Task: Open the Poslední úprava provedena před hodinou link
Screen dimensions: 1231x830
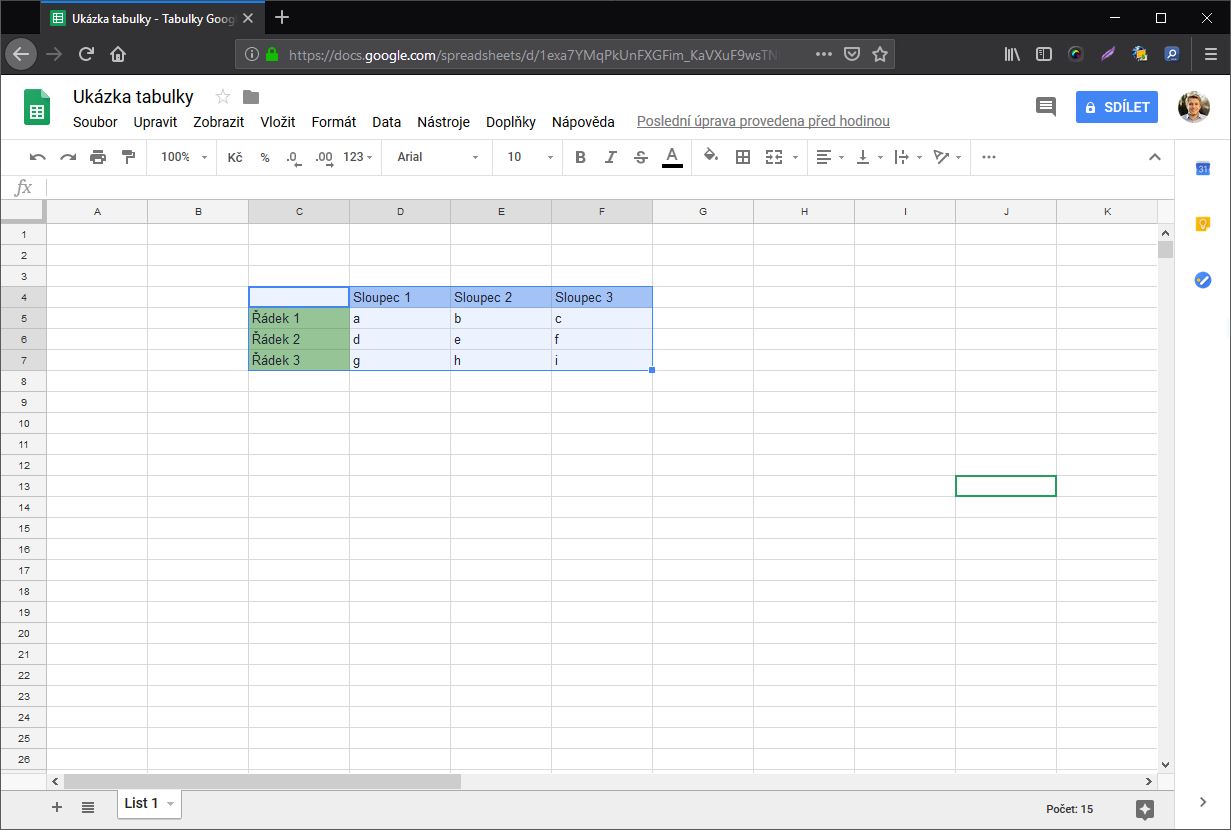Action: pos(763,122)
